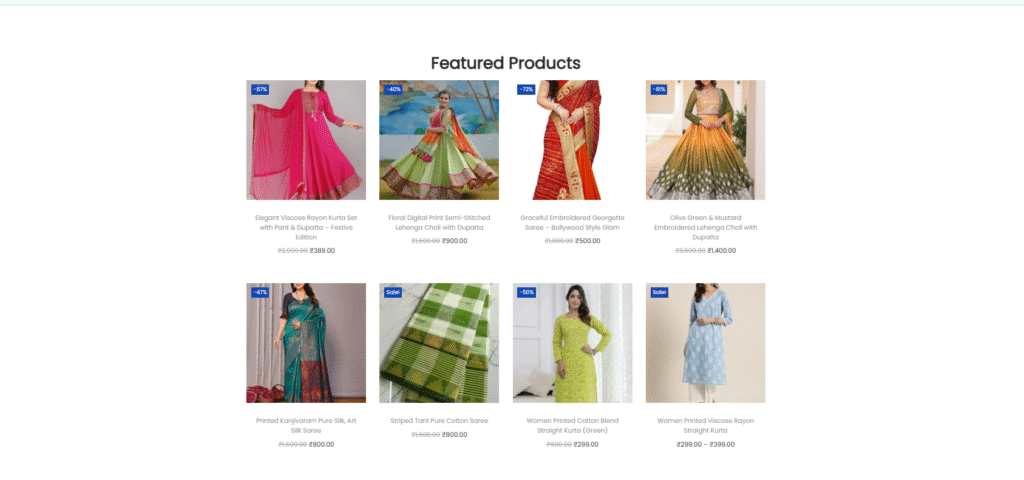Click the Olive Green & Mustard Embroidered Lehenga title
This screenshot has width=1024, height=480.
[x=705, y=227]
